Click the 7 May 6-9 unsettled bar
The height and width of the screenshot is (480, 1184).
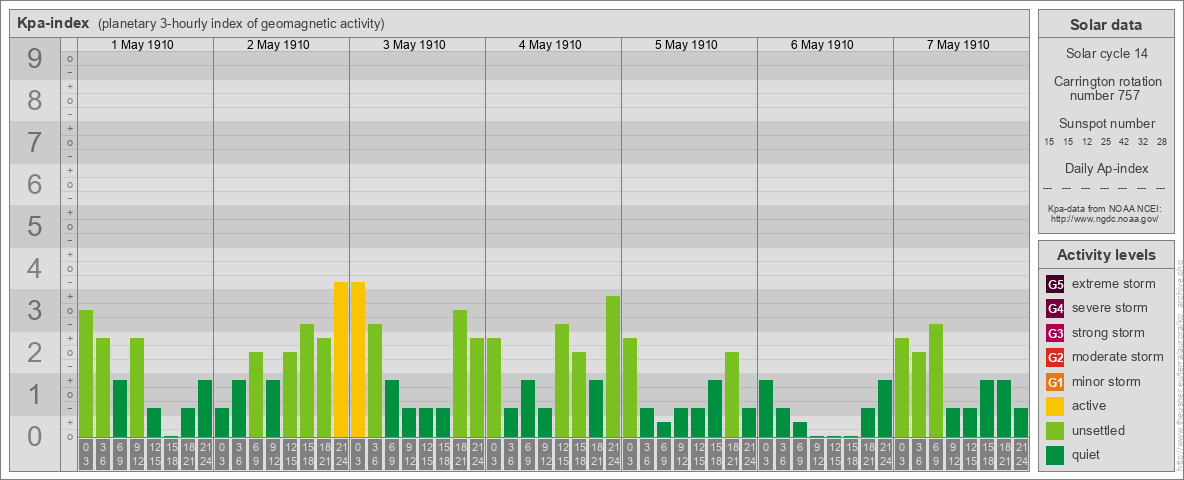tap(936, 380)
